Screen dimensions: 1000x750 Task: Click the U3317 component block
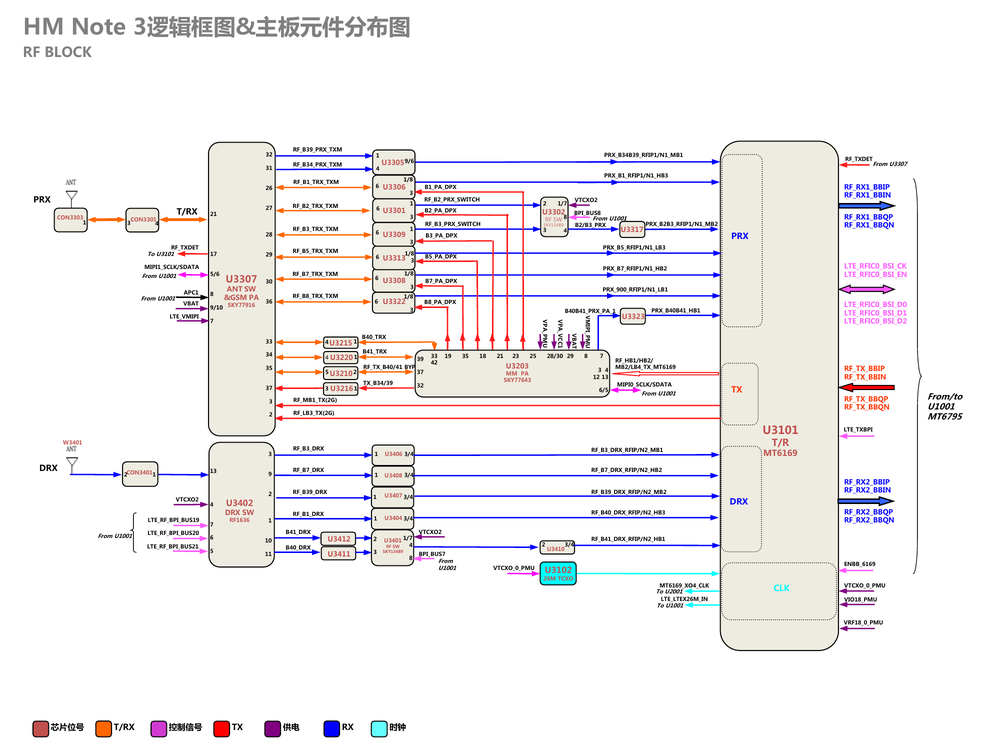click(x=632, y=229)
